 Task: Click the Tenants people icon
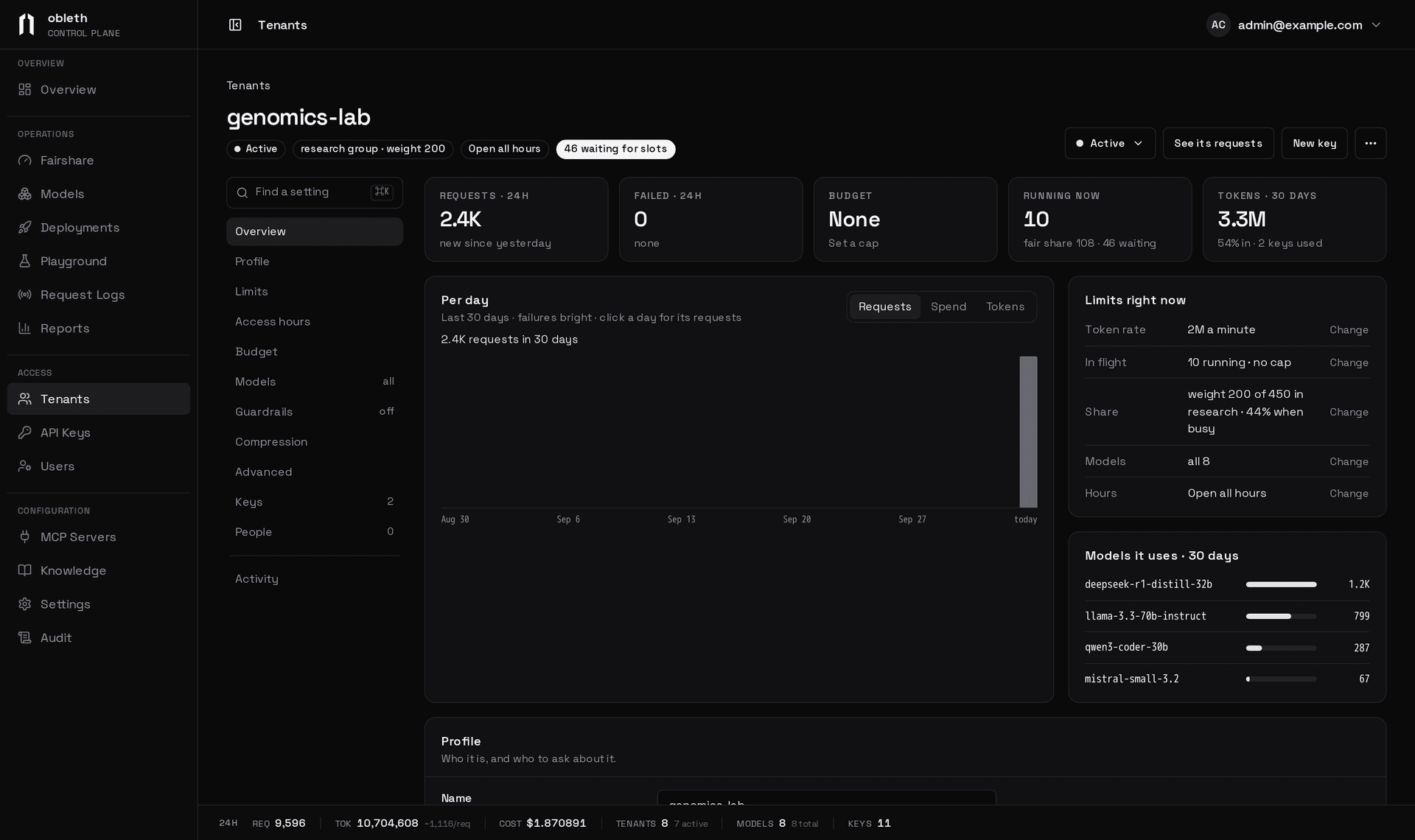coord(25,399)
